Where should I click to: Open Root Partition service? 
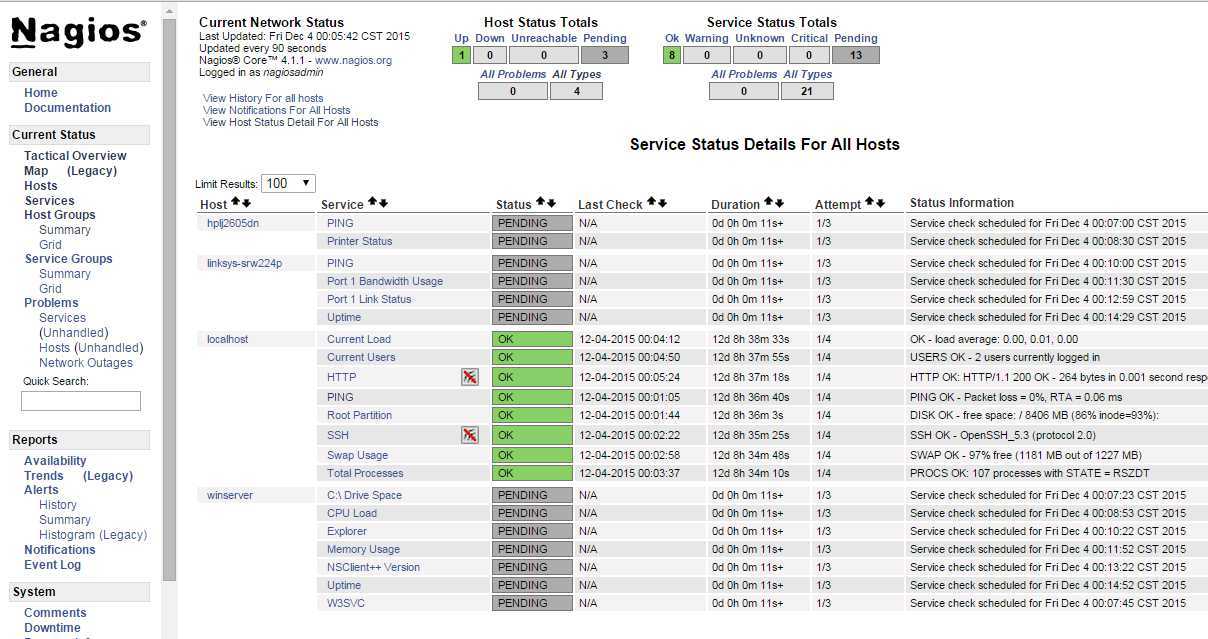click(x=359, y=415)
